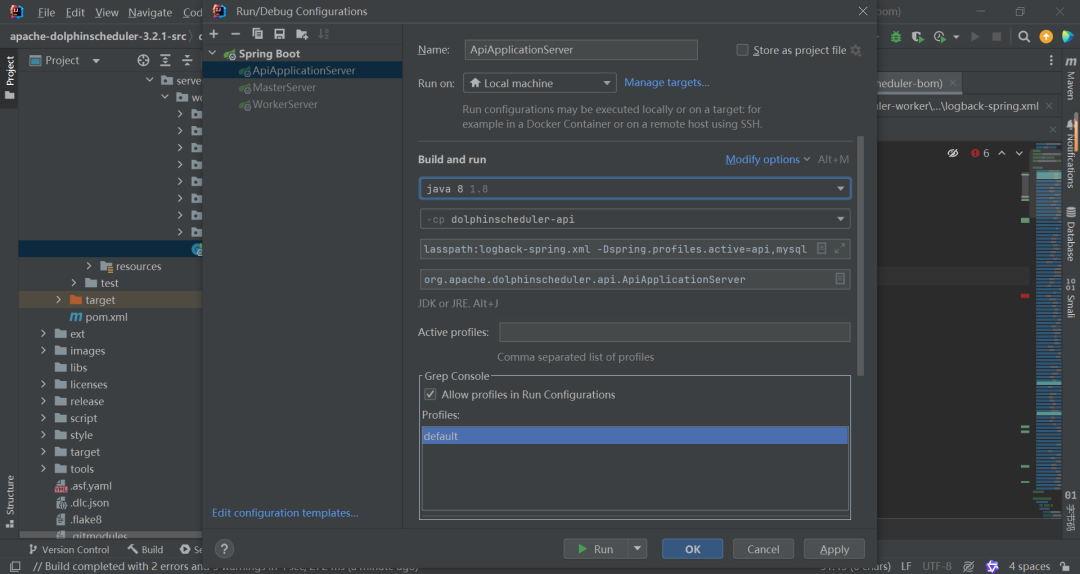Click the Search Everywhere magnifier icon
Image resolution: width=1080 pixels, height=574 pixels.
(1024, 37)
